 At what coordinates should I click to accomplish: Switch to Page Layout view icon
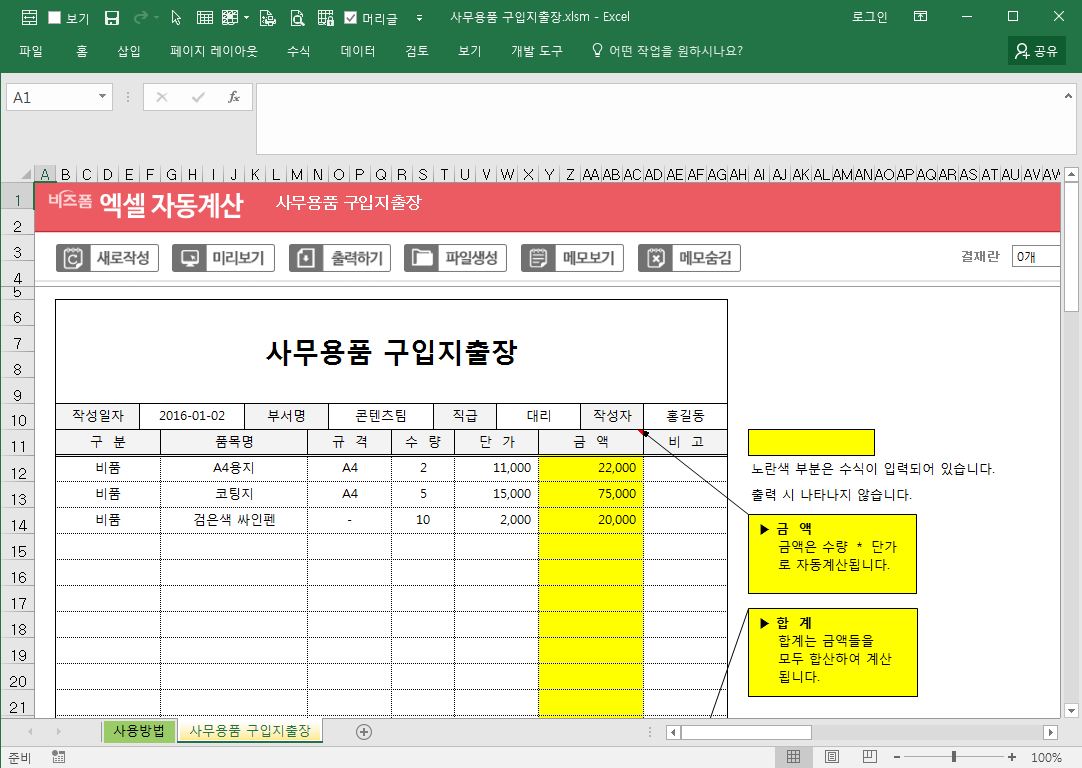click(x=832, y=757)
